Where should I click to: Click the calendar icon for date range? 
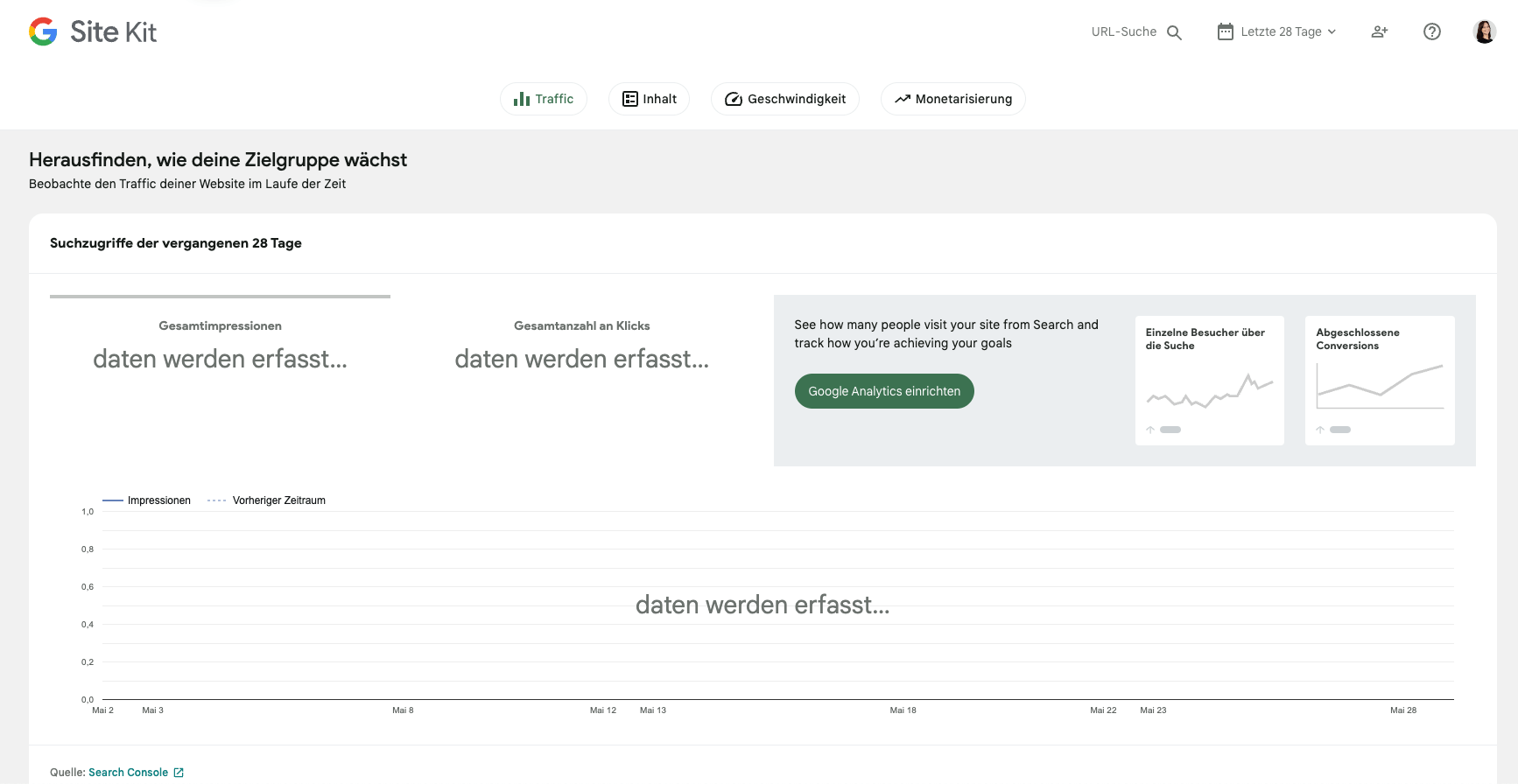coord(1225,31)
